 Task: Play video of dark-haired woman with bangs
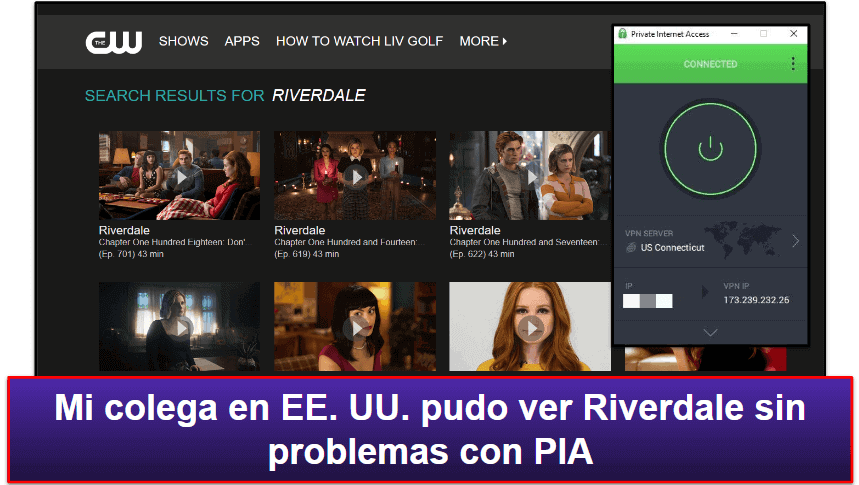[355, 327]
